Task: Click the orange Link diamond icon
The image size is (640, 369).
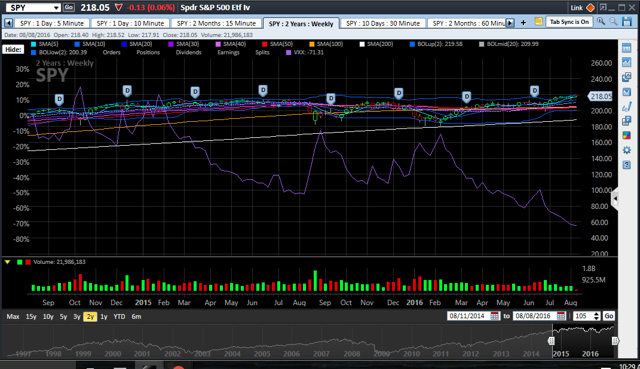Action: (x=590, y=7)
